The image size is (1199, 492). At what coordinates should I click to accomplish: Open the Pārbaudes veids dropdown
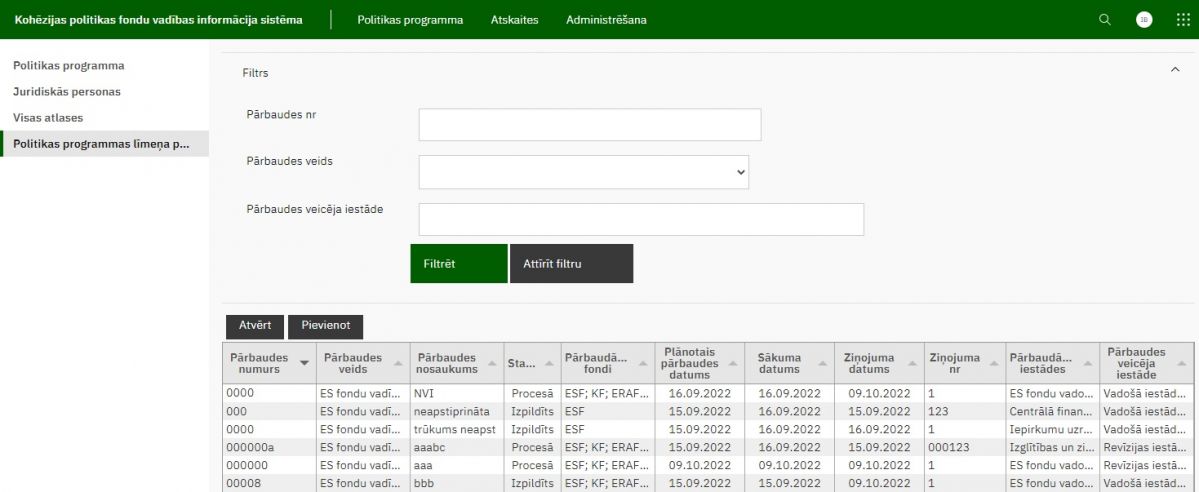tap(584, 172)
